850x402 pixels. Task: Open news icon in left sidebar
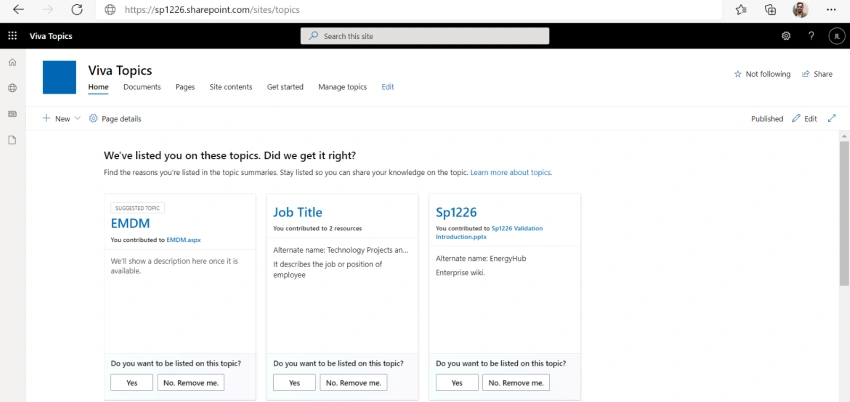click(x=12, y=114)
